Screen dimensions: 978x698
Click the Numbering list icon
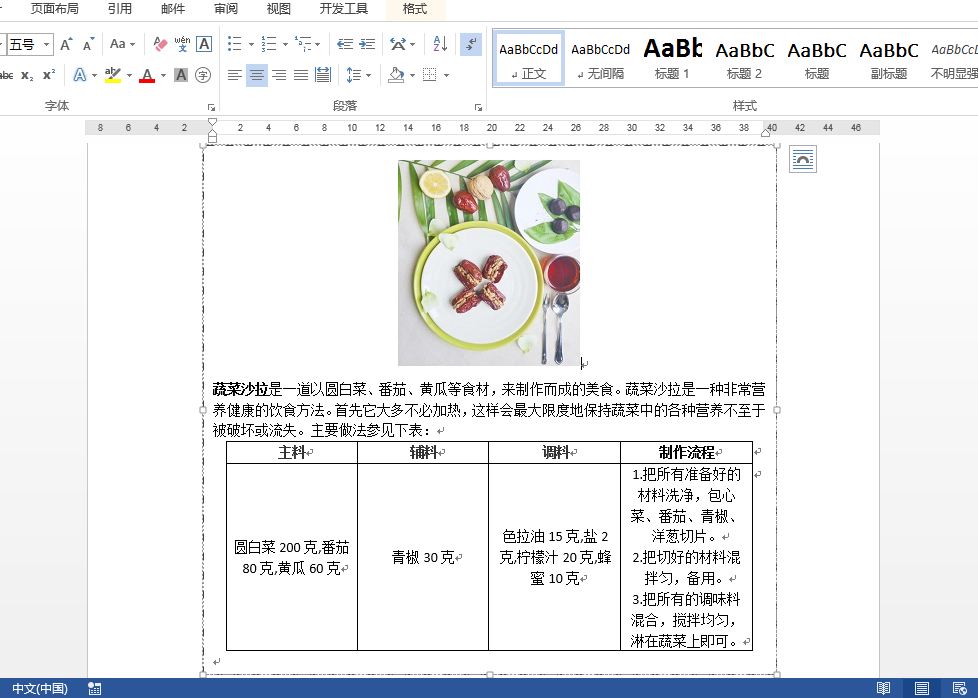pyautogui.click(x=269, y=44)
